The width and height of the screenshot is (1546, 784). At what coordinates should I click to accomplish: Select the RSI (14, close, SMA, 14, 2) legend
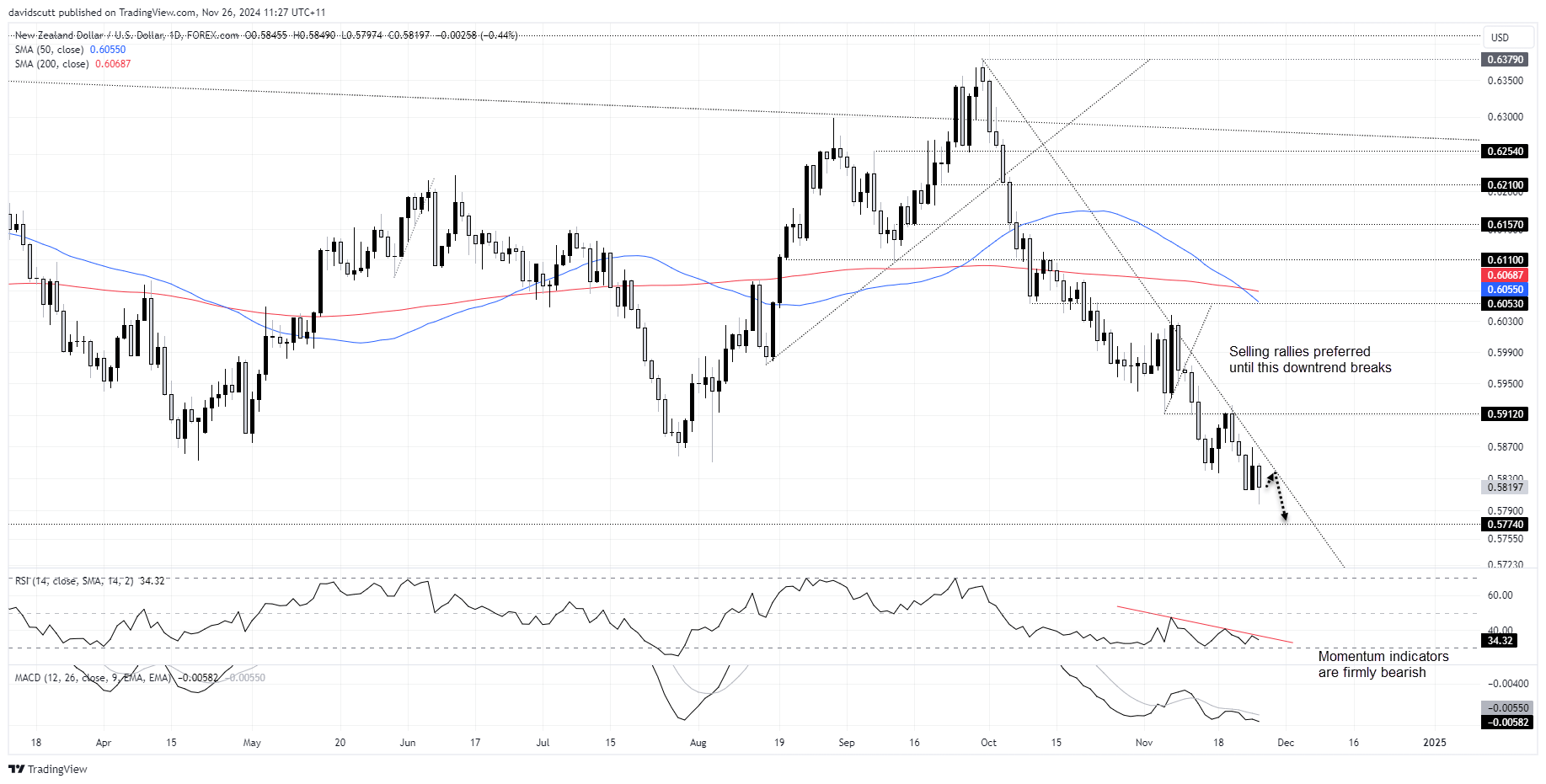tap(74, 581)
